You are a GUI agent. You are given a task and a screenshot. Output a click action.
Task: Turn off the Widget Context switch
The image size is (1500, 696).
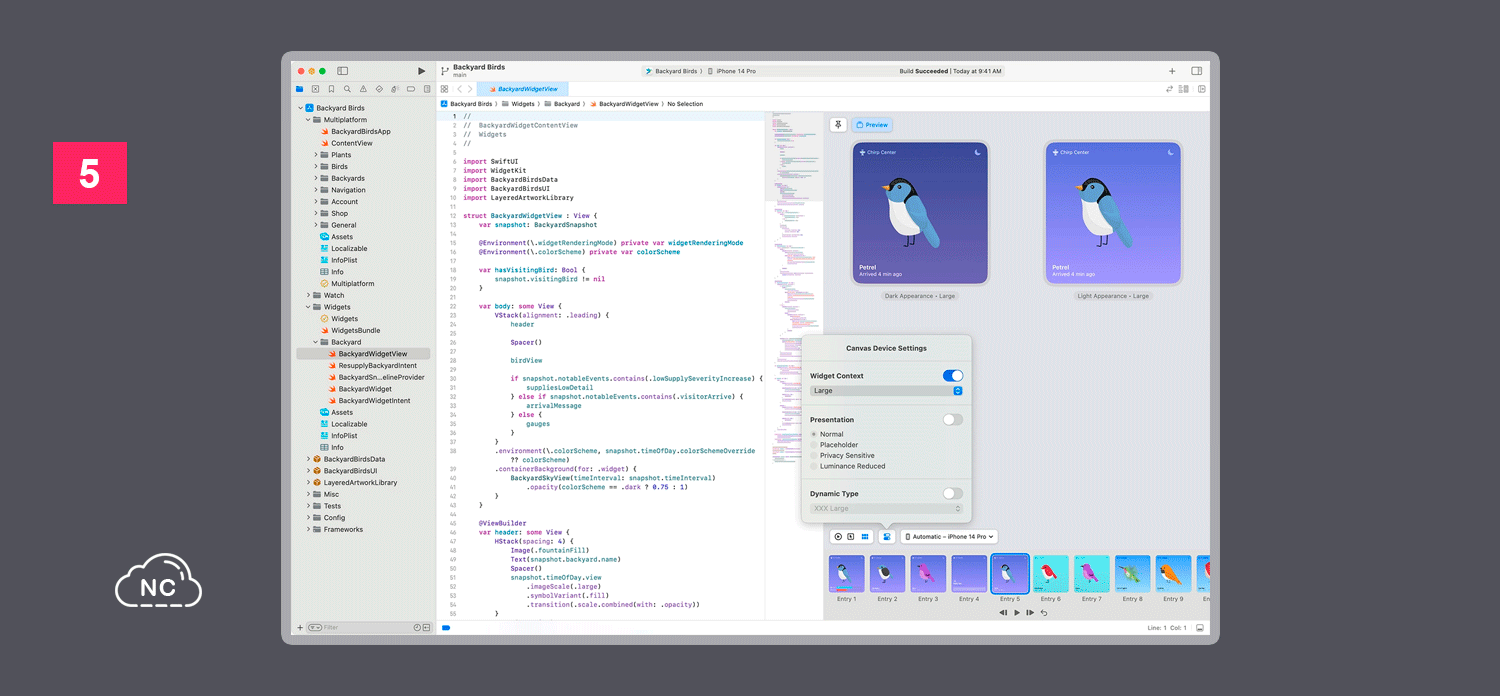[953, 376]
